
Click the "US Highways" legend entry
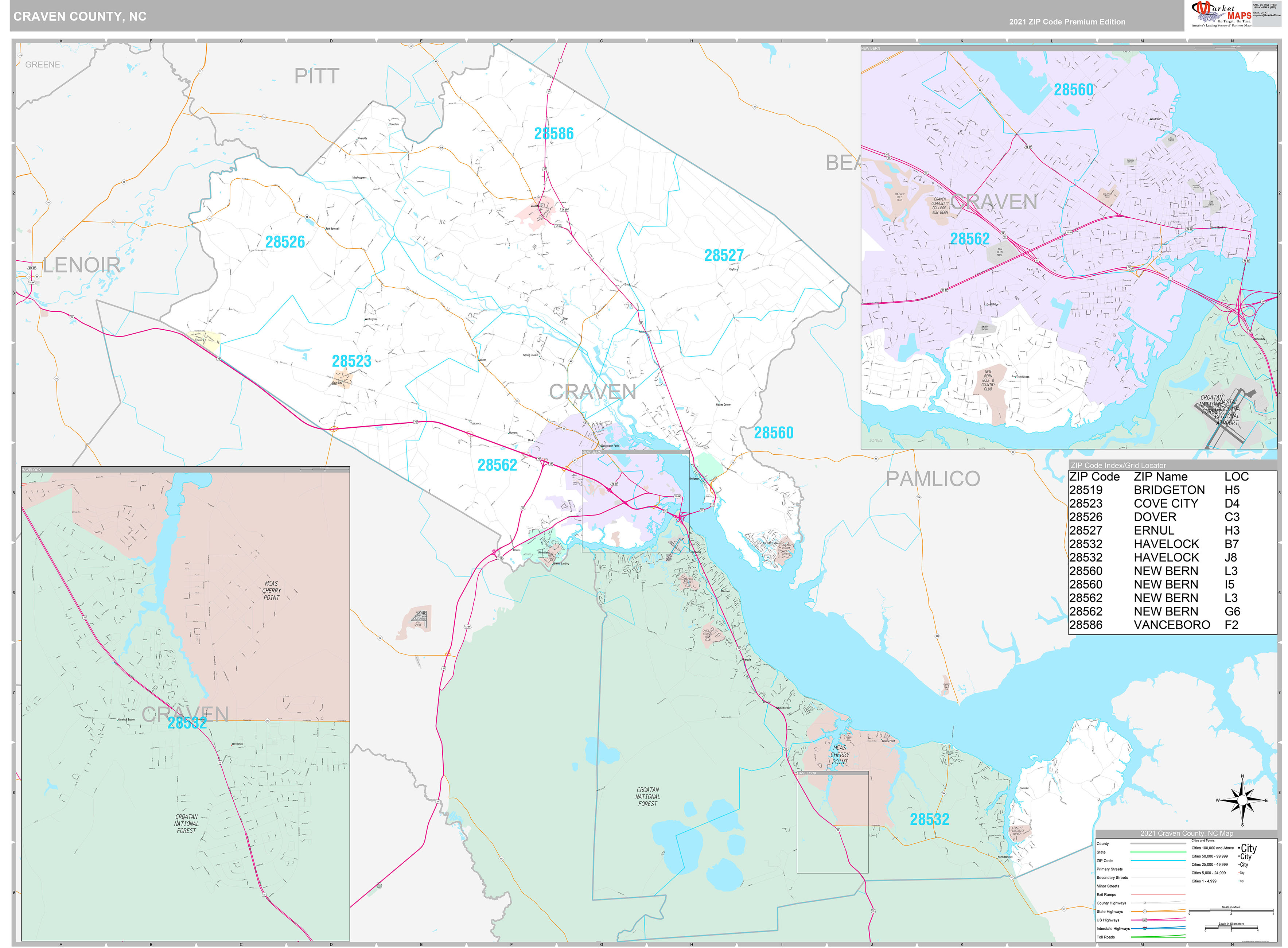[1107, 920]
